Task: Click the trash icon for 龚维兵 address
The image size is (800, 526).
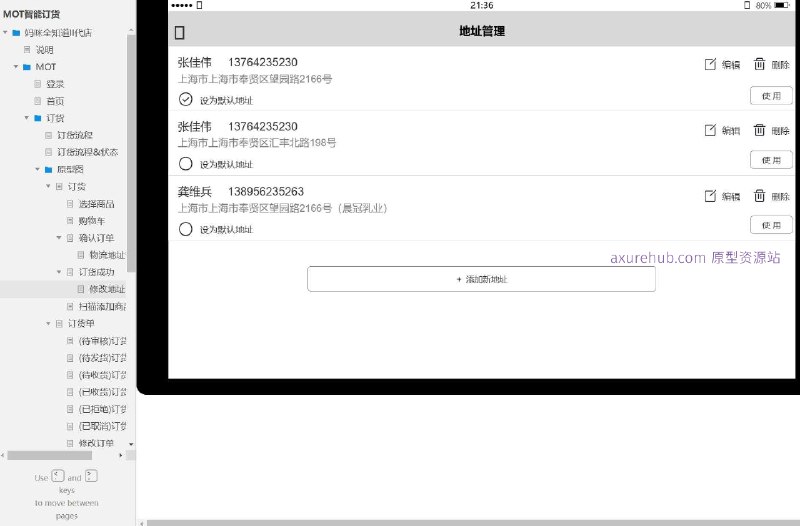Action: [x=759, y=196]
